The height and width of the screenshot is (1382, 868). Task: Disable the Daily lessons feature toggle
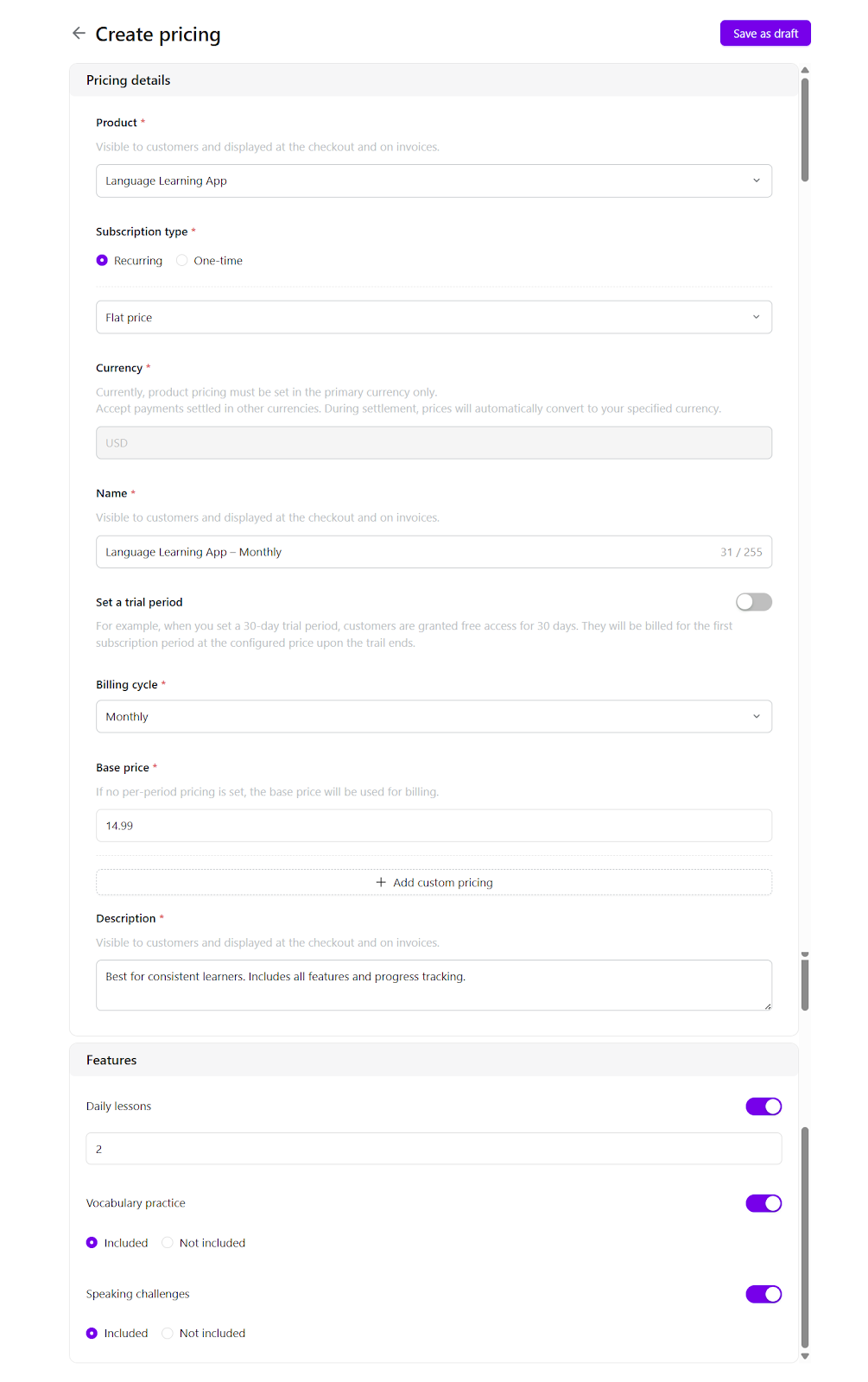pyautogui.click(x=763, y=1106)
